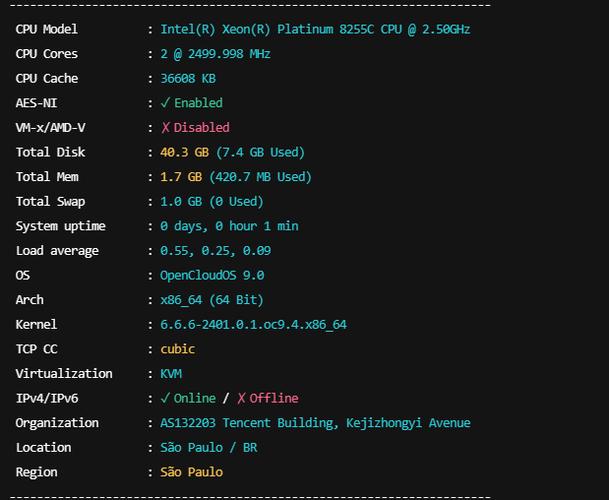Click the 'Arch' label
The width and height of the screenshot is (609, 500).
coord(30,300)
